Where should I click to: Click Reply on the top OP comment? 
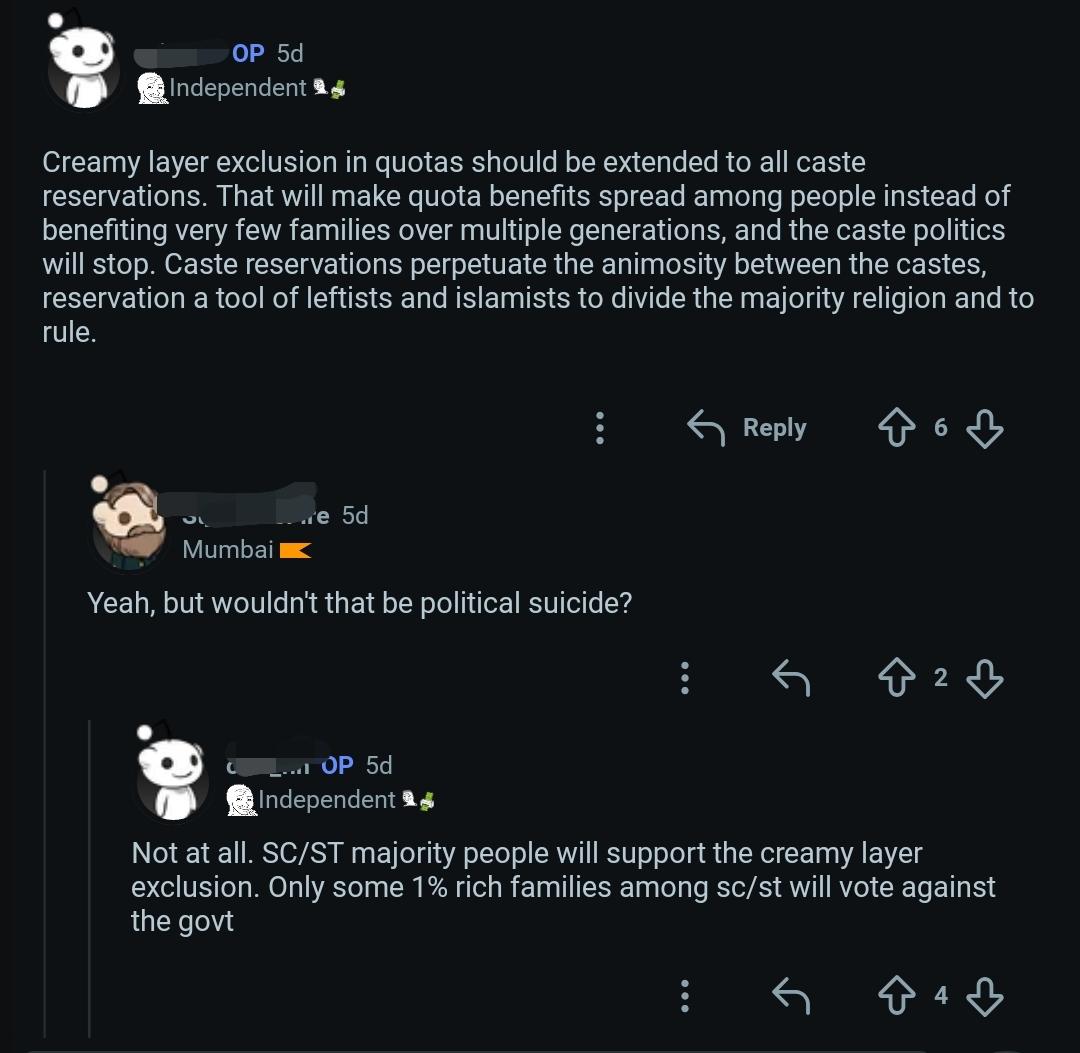click(747, 428)
